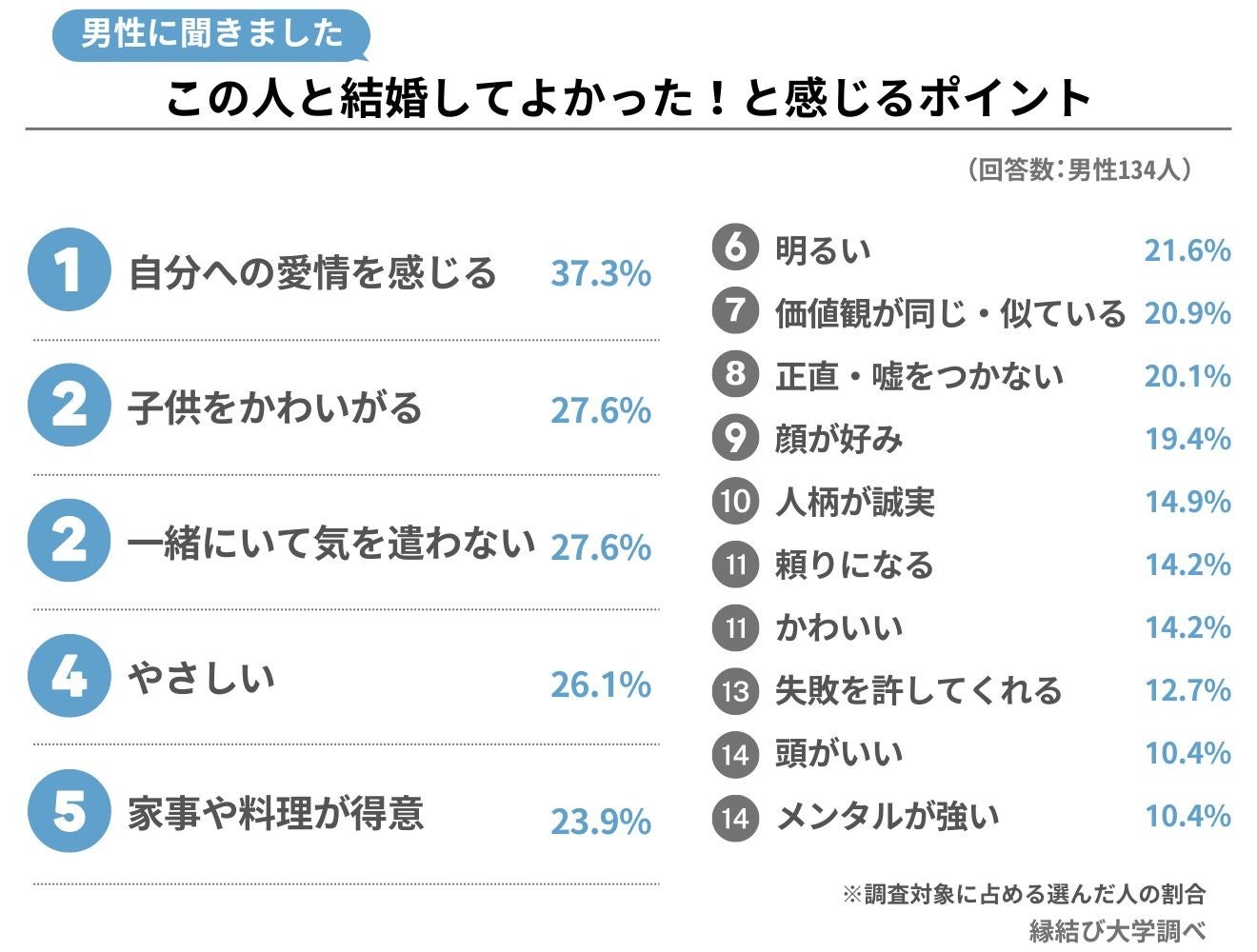Click the 縁結び大学調べ source credit
The width and height of the screenshot is (1257, 952).
[x=1117, y=930]
